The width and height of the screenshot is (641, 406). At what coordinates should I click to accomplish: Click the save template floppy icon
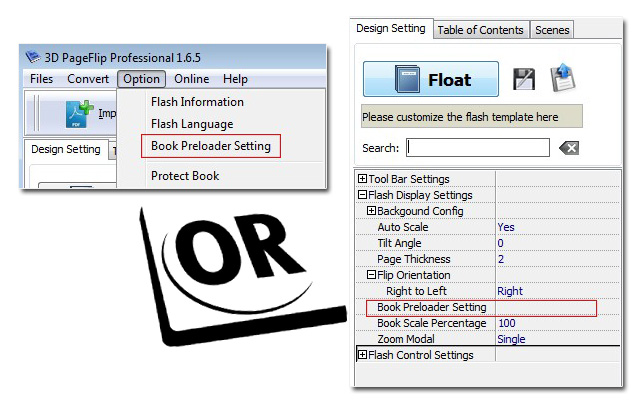(x=524, y=79)
